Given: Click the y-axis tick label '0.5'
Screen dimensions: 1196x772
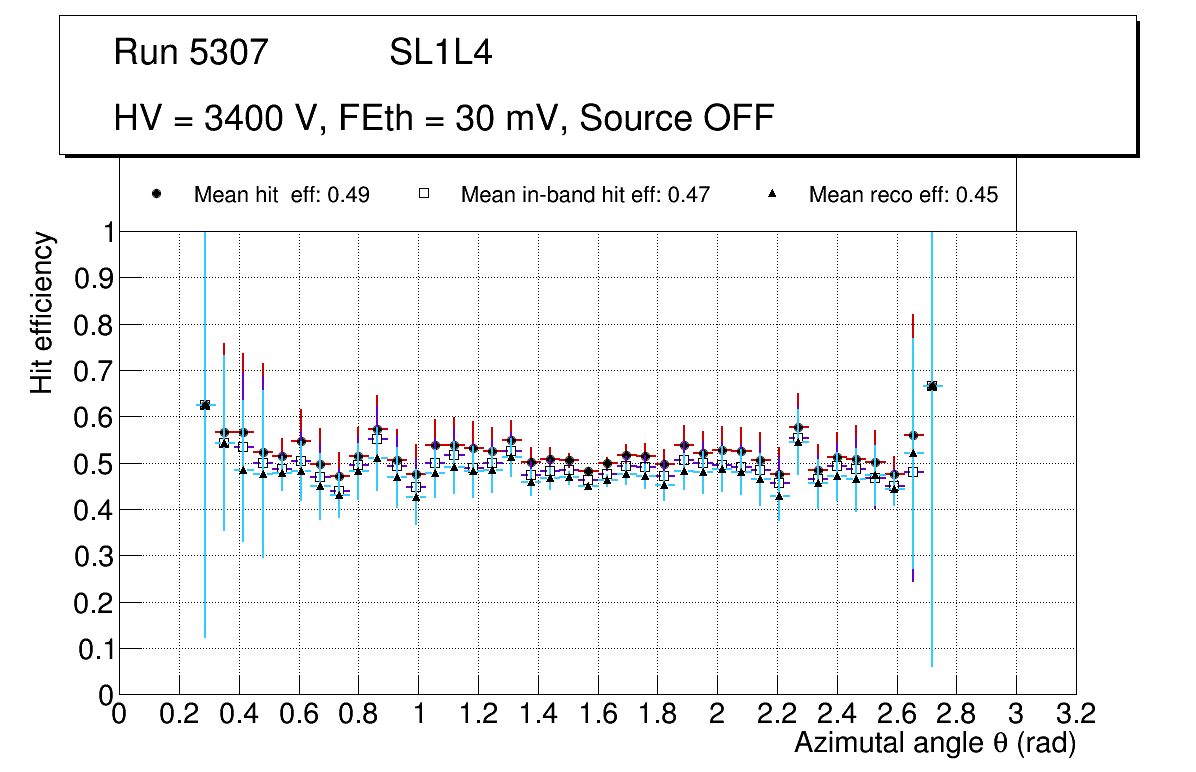Looking at the screenshot, I should (x=91, y=463).
